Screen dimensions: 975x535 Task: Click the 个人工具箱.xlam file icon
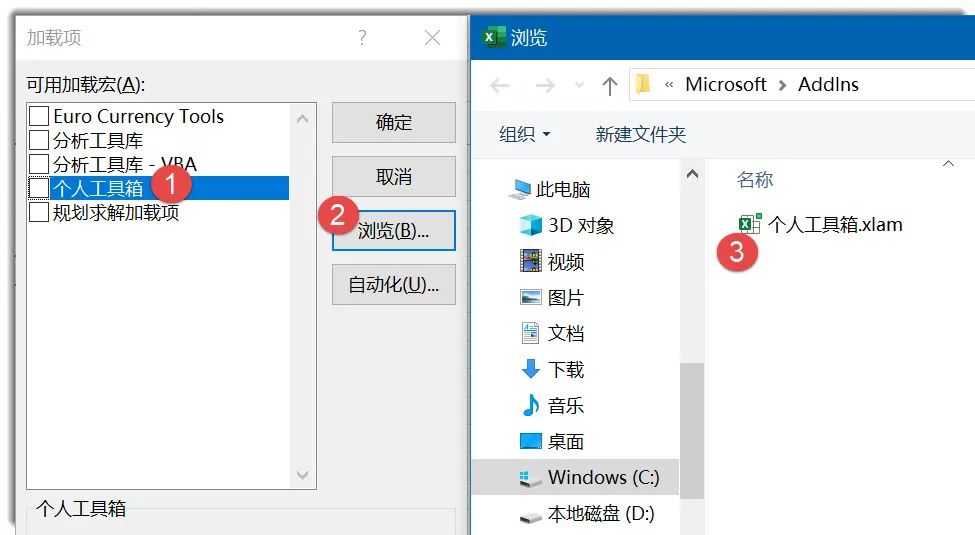pyautogui.click(x=750, y=224)
